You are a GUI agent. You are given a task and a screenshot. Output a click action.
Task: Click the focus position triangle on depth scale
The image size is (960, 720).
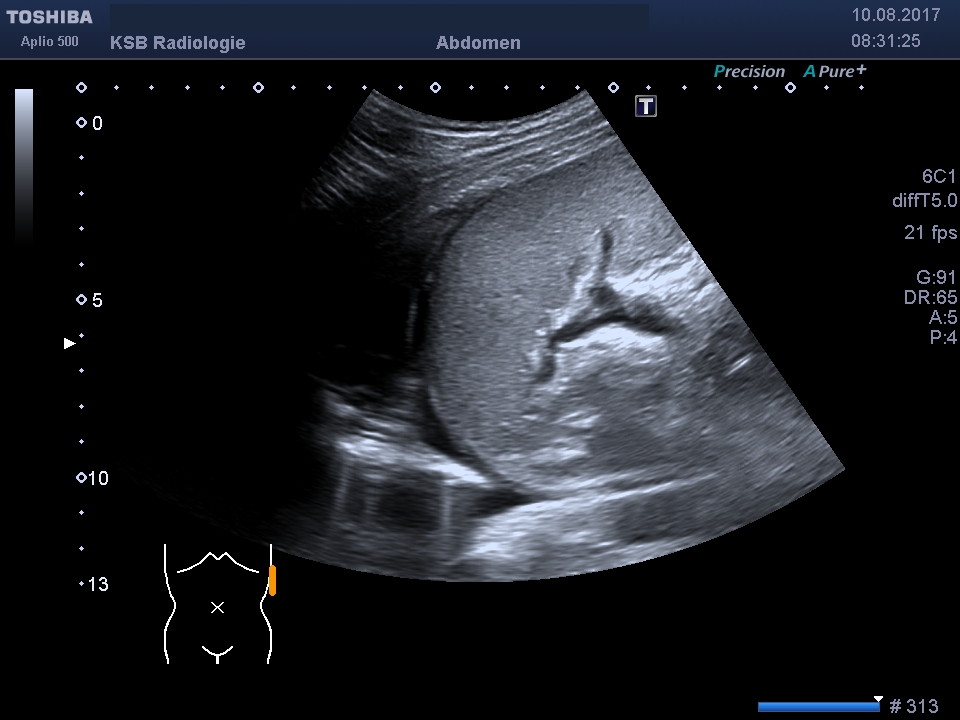(70, 343)
